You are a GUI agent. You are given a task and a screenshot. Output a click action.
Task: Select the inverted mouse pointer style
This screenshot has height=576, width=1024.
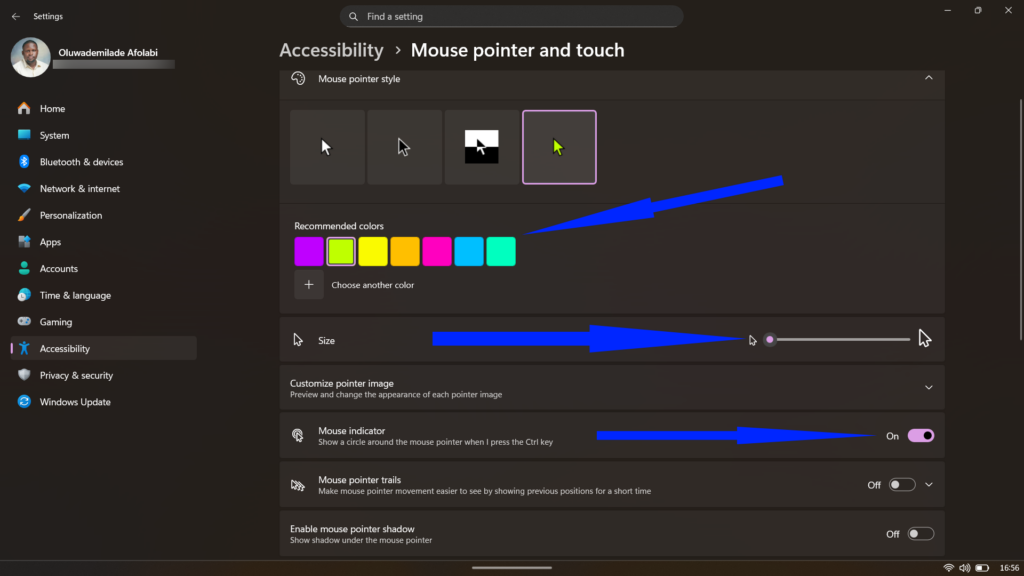pyautogui.click(x=482, y=147)
